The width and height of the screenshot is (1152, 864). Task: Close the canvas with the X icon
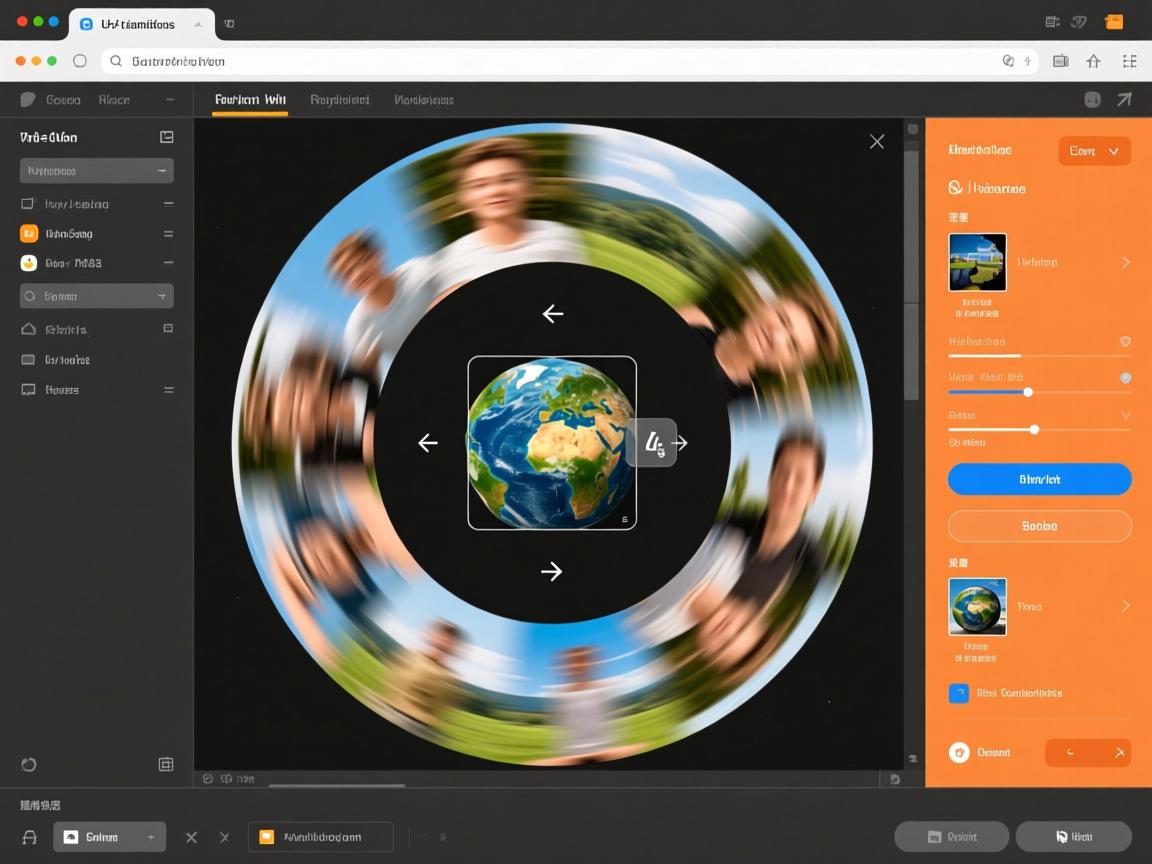pos(877,142)
